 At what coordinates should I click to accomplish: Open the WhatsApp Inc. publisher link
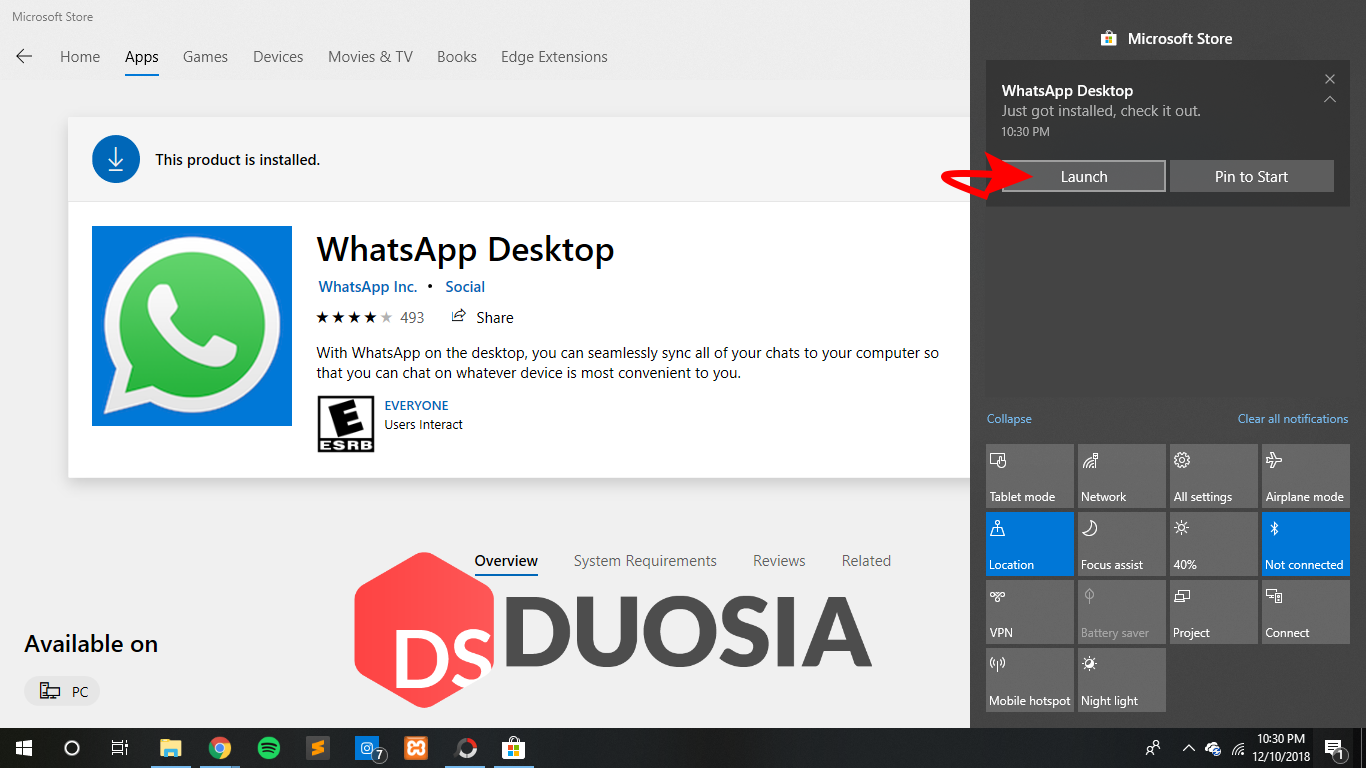(368, 287)
